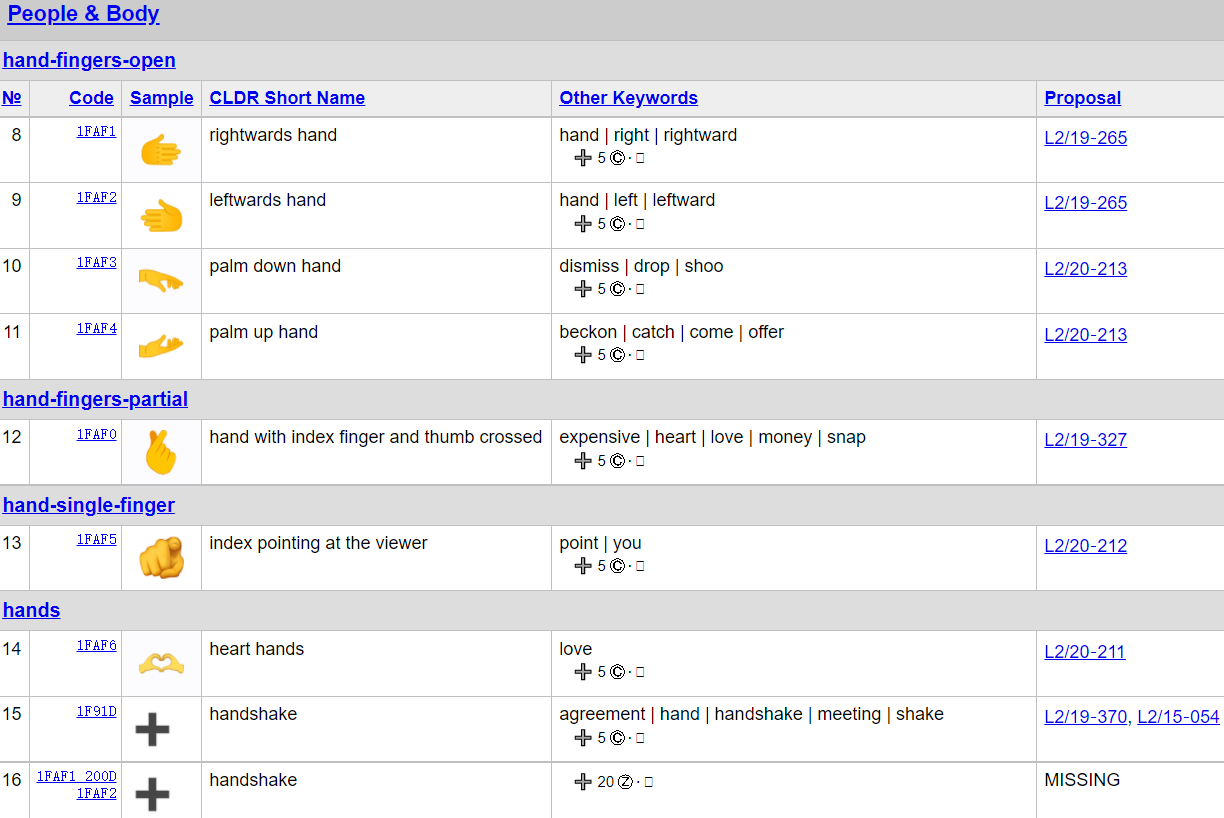The image size is (1224, 818).
Task: Open the hand-single-finger section link
Action: click(x=89, y=506)
